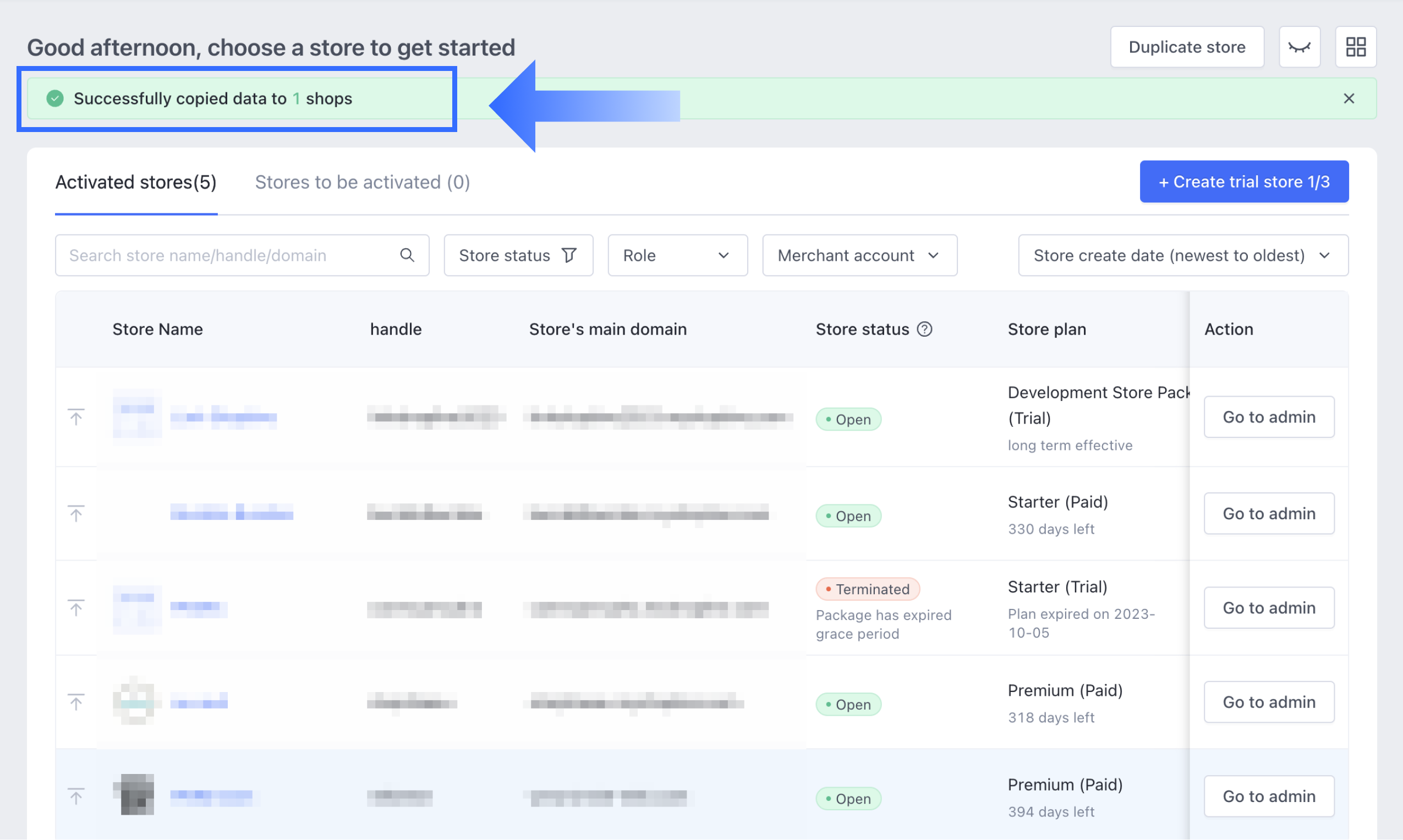Click the Duplicate store button

(x=1186, y=47)
